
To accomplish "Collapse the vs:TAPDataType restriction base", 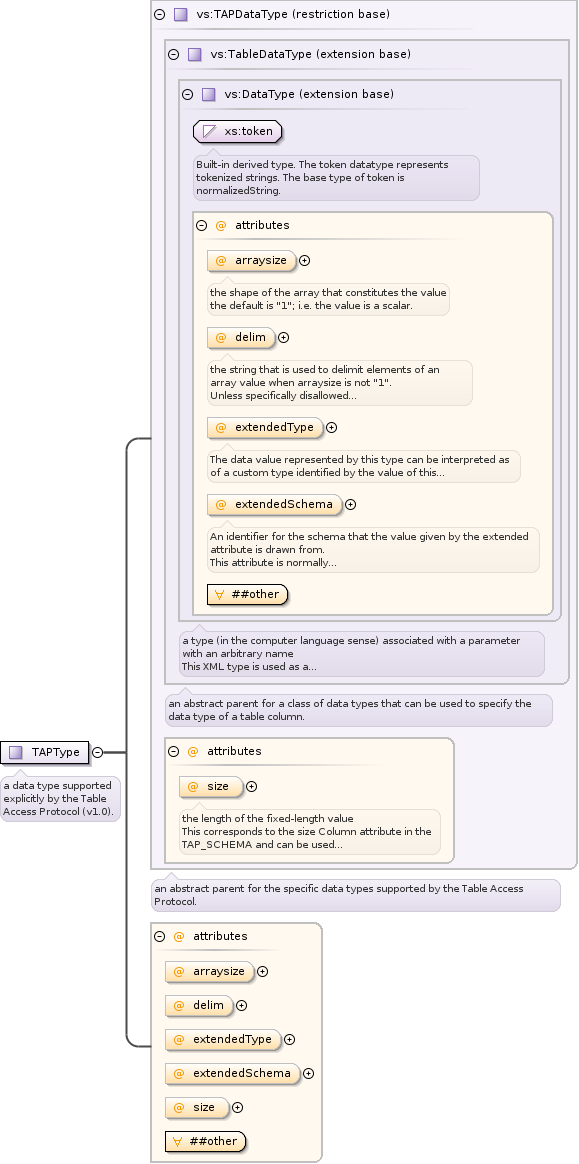I will click(160, 14).
